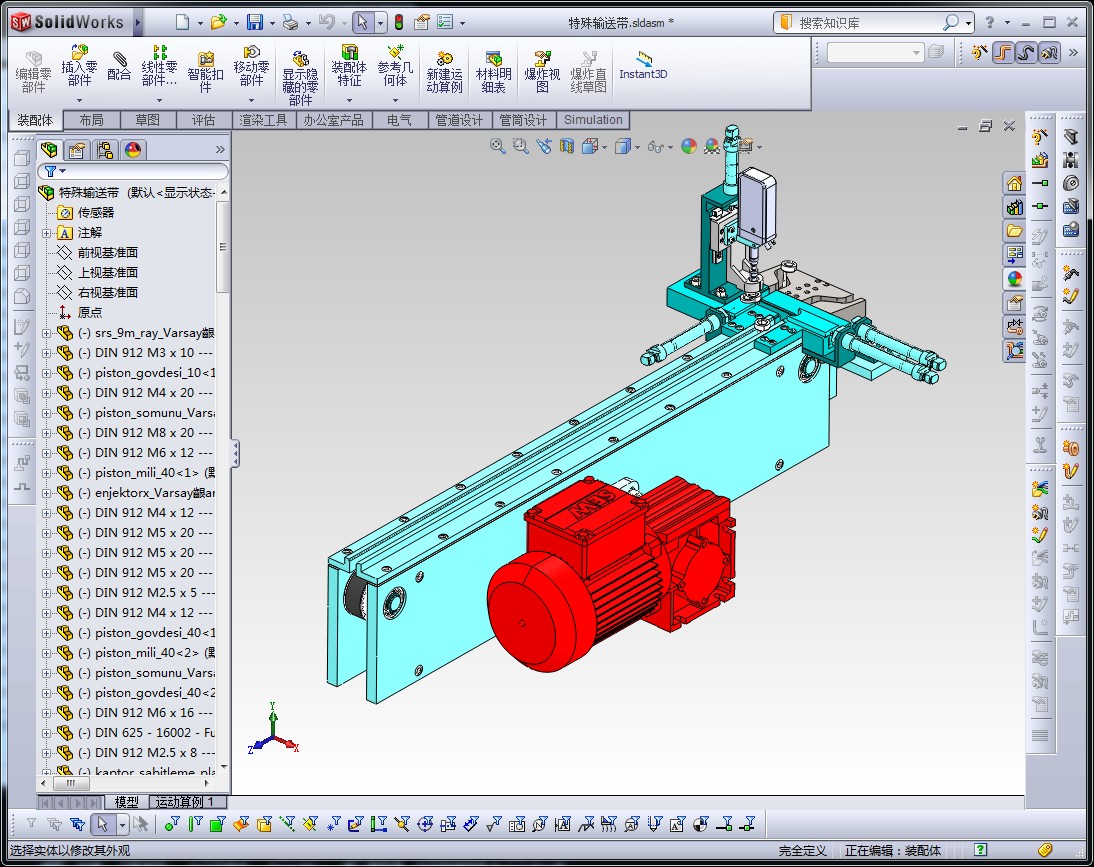This screenshot has height=867, width=1094.
Task: Expand the feature tree tabs chevron
Action: pyautogui.click(x=220, y=149)
